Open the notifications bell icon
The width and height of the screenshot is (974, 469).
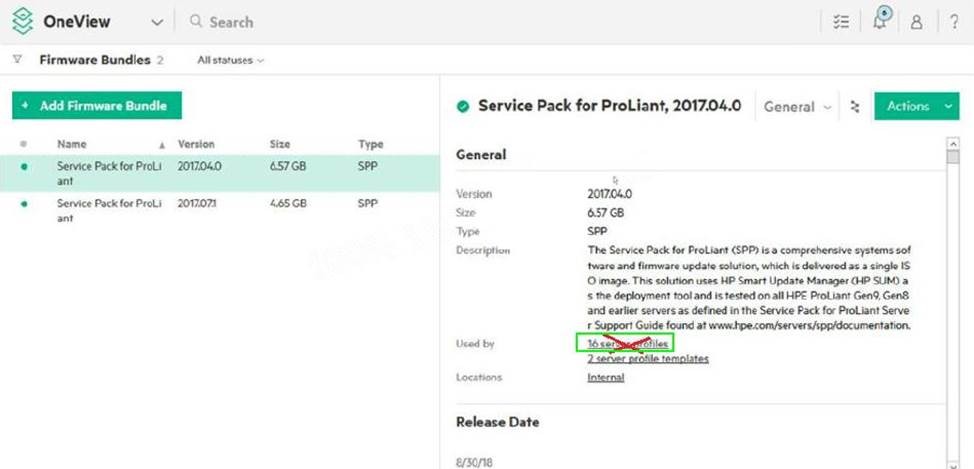click(x=880, y=21)
